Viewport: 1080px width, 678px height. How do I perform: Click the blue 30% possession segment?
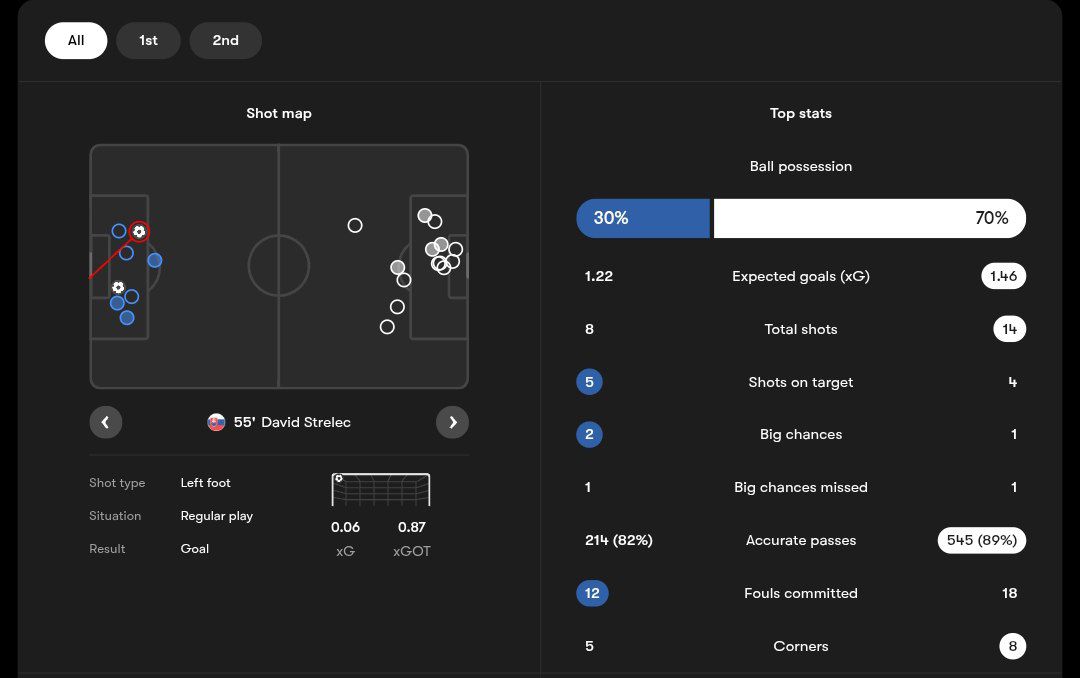[x=643, y=218]
